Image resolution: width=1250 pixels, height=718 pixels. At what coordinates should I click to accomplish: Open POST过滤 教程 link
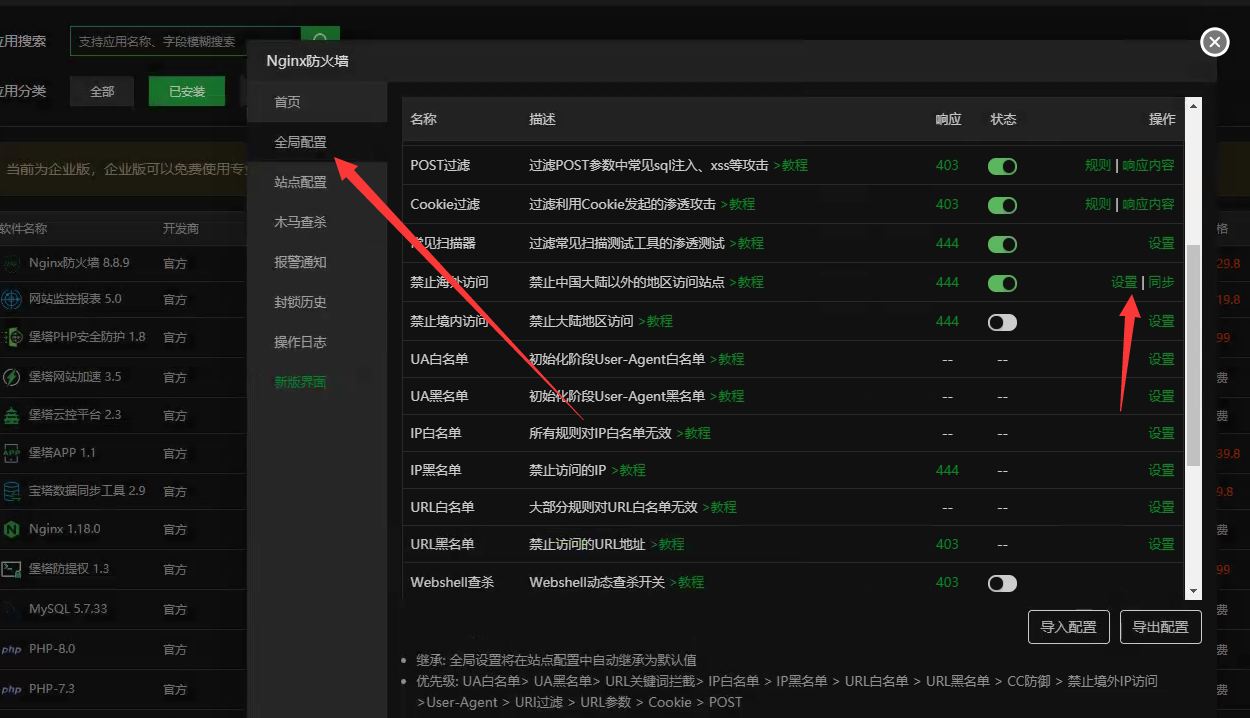pos(790,165)
